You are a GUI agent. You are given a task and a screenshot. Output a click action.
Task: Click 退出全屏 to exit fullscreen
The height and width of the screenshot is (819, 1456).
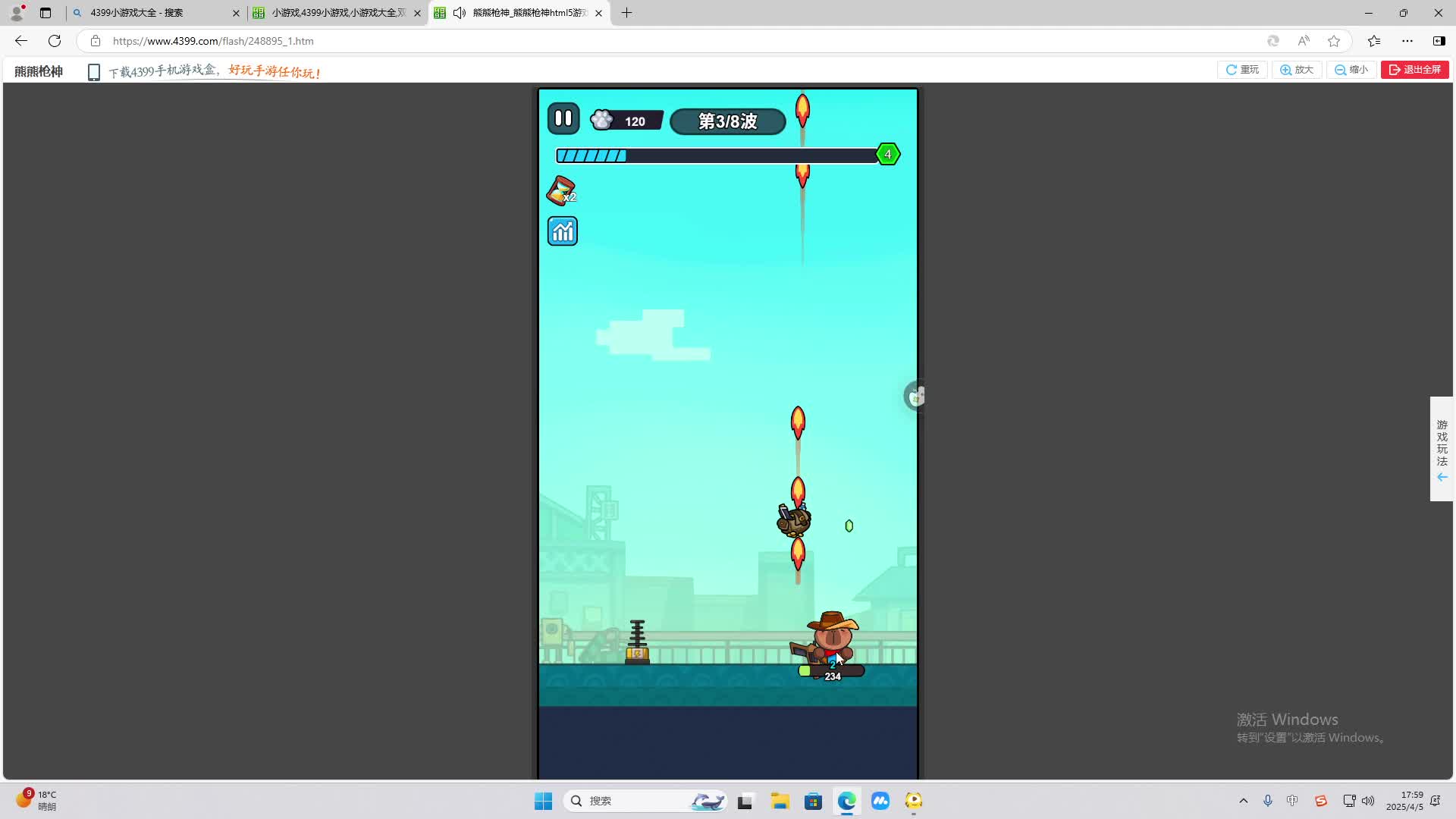[x=1414, y=70]
